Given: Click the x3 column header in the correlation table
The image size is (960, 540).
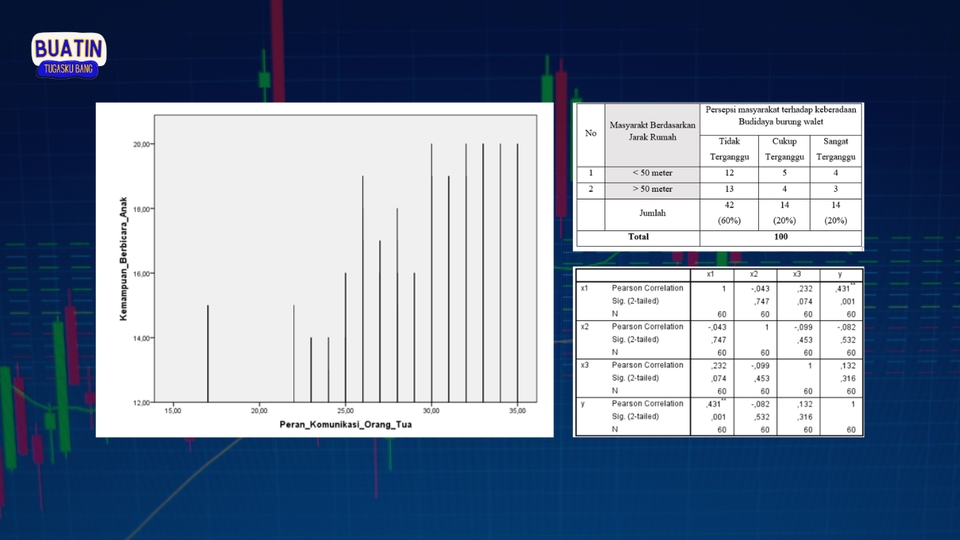Looking at the screenshot, I should pos(797,274).
